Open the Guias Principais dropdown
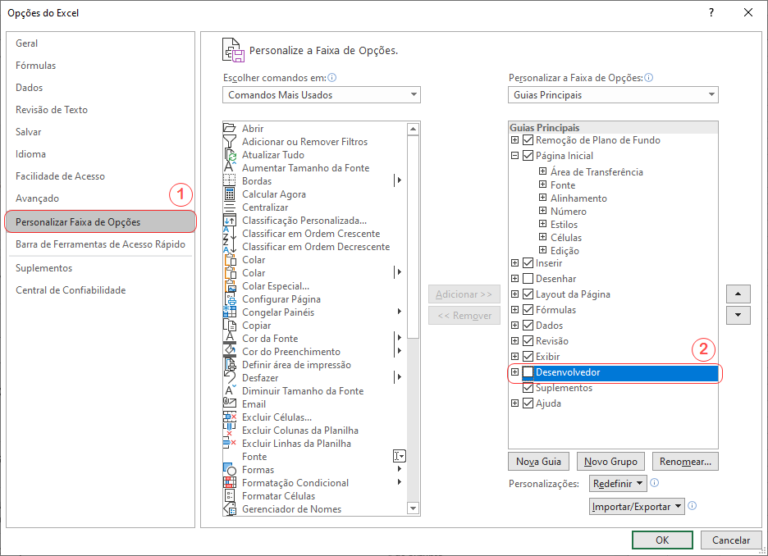The image size is (768, 556). click(613, 95)
